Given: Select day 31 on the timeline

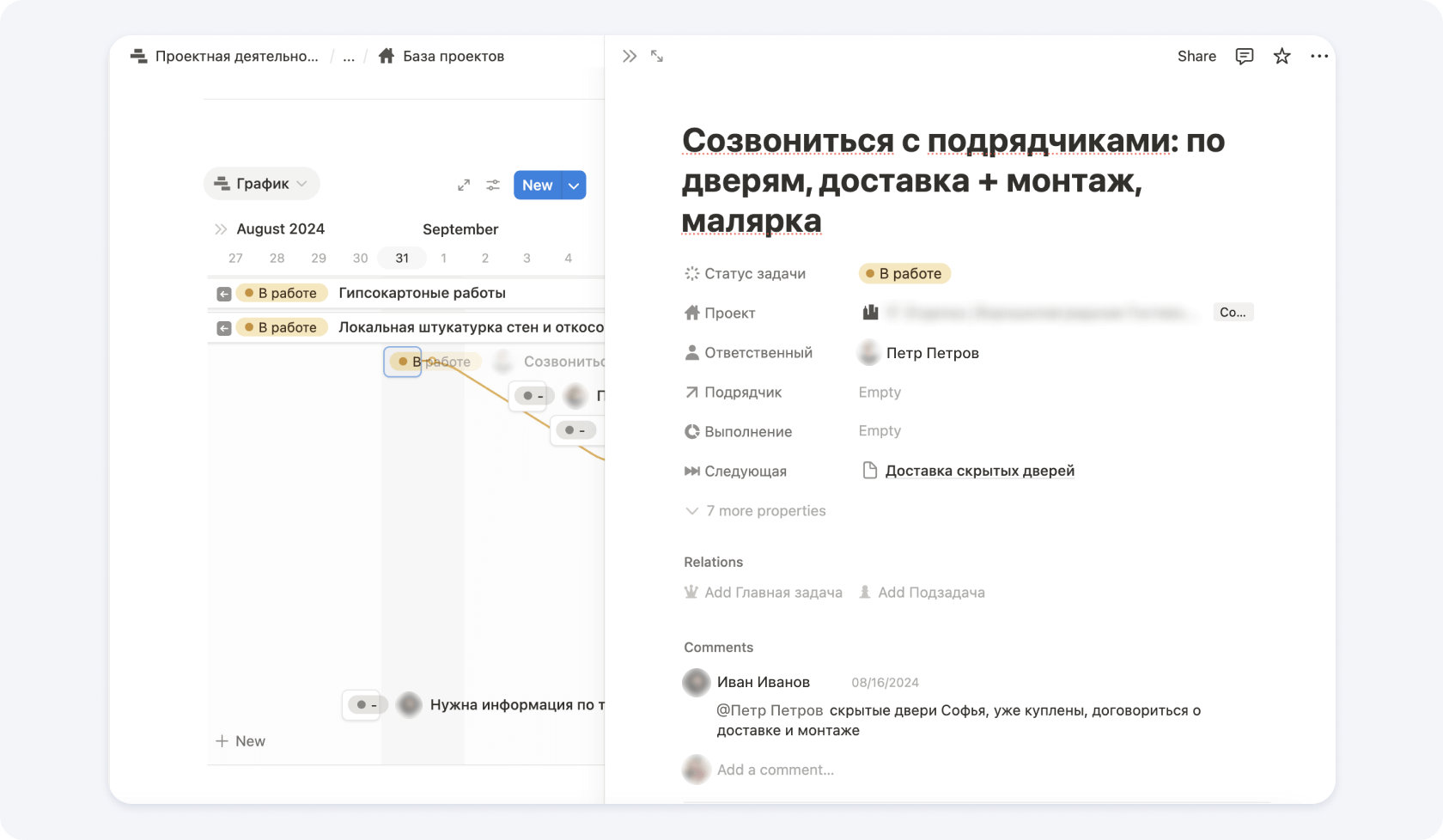Looking at the screenshot, I should tap(402, 258).
